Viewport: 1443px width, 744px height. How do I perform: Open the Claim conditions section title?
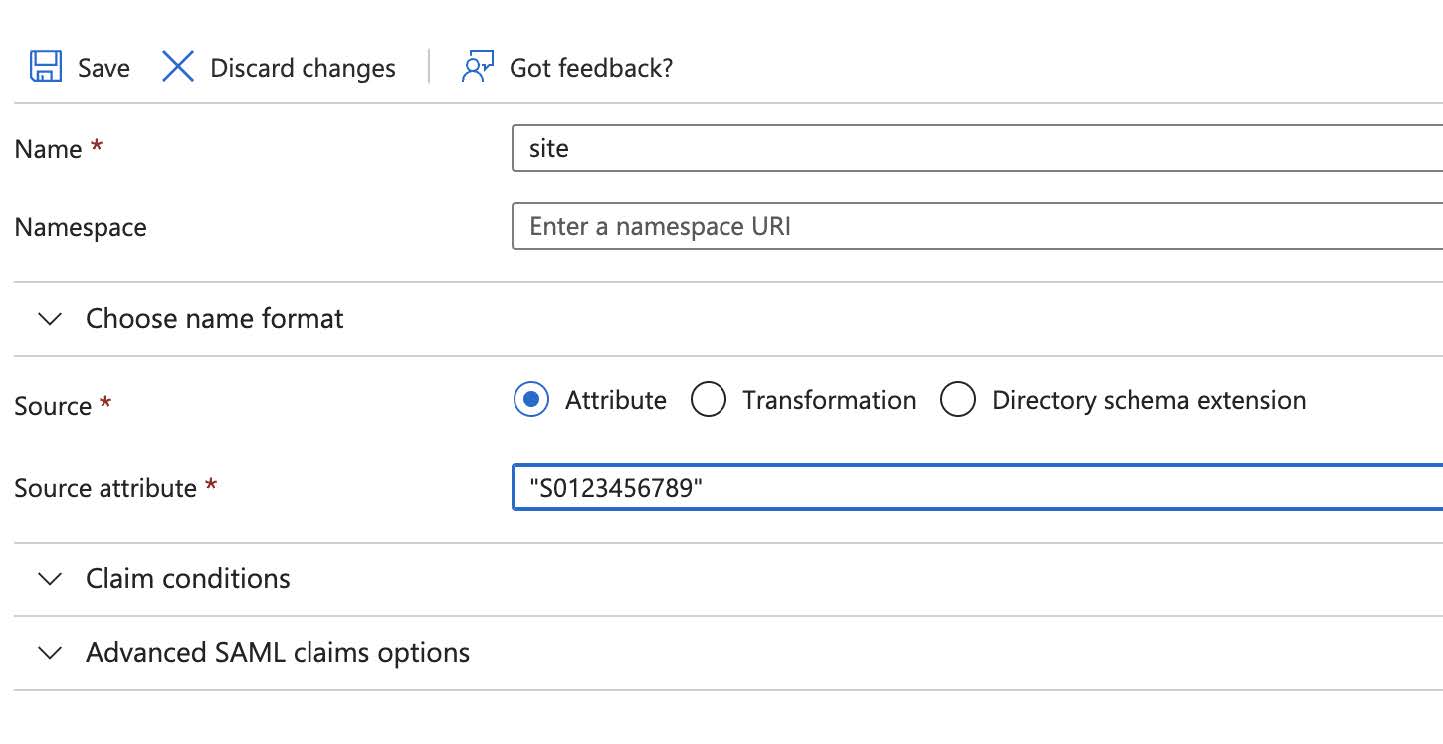click(188, 579)
